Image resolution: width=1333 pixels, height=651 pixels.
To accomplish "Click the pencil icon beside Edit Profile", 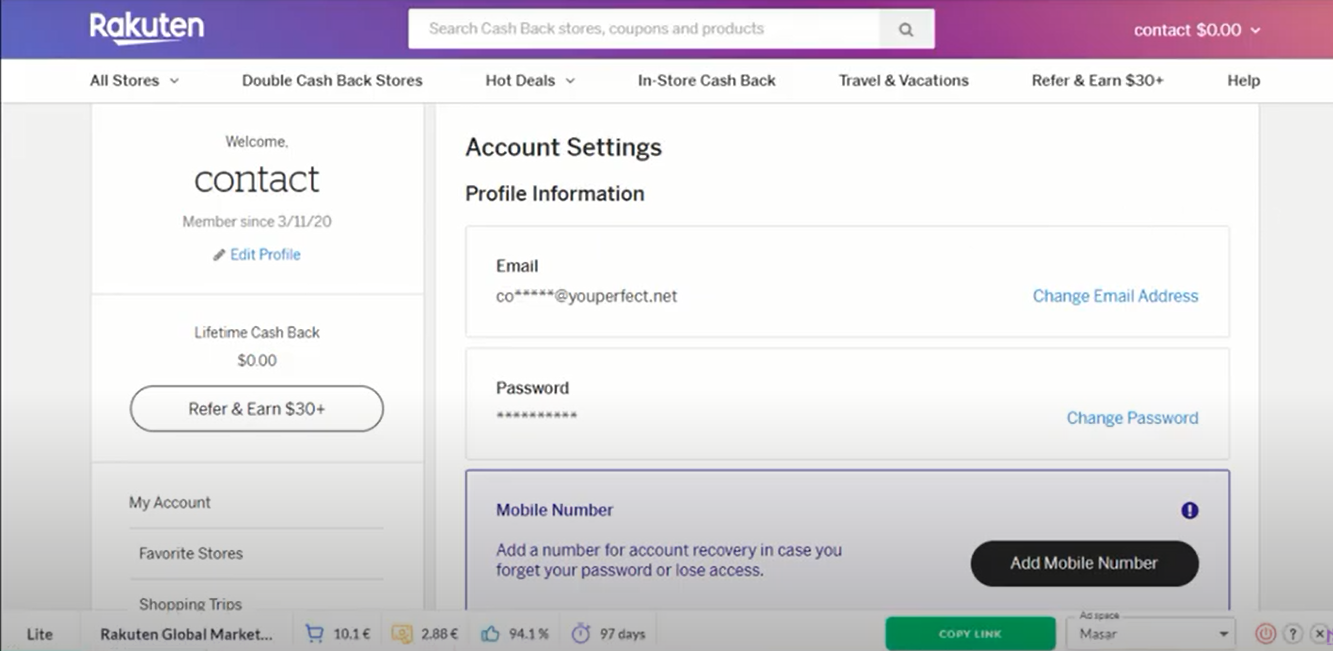I will coord(219,255).
